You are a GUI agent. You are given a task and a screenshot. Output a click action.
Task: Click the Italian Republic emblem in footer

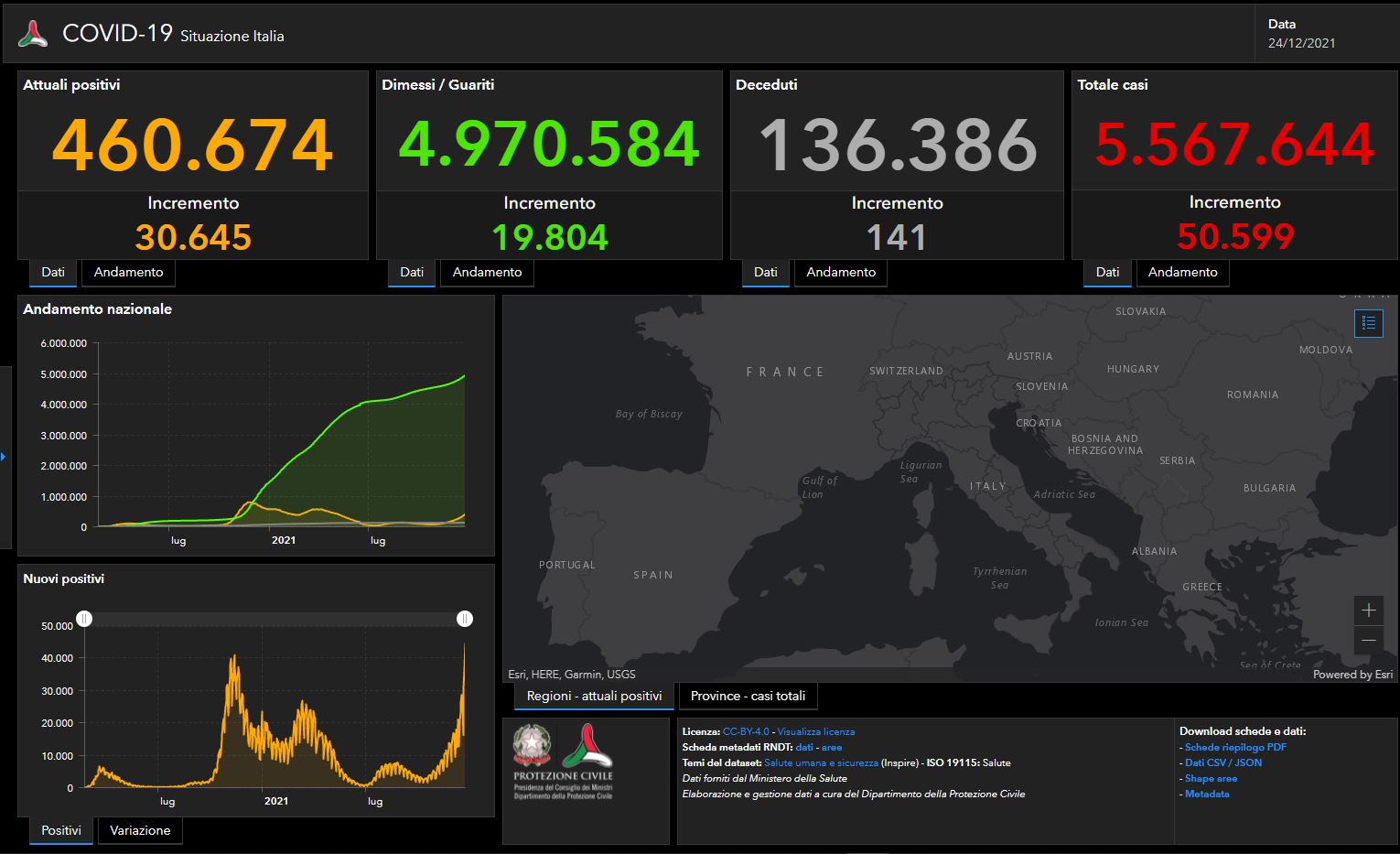point(531,745)
